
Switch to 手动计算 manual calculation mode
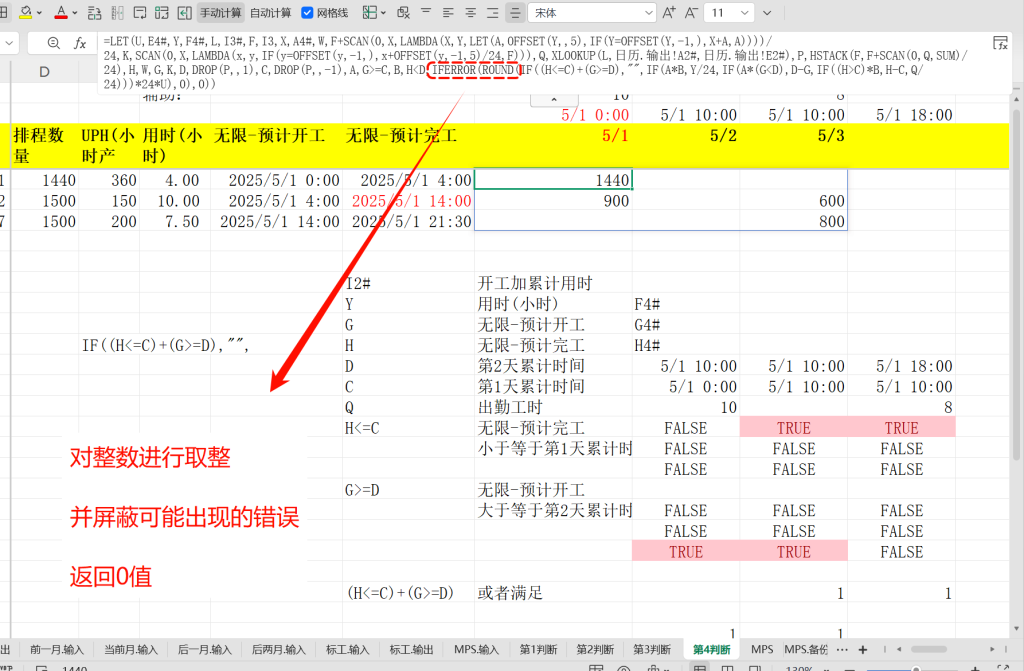[221, 13]
